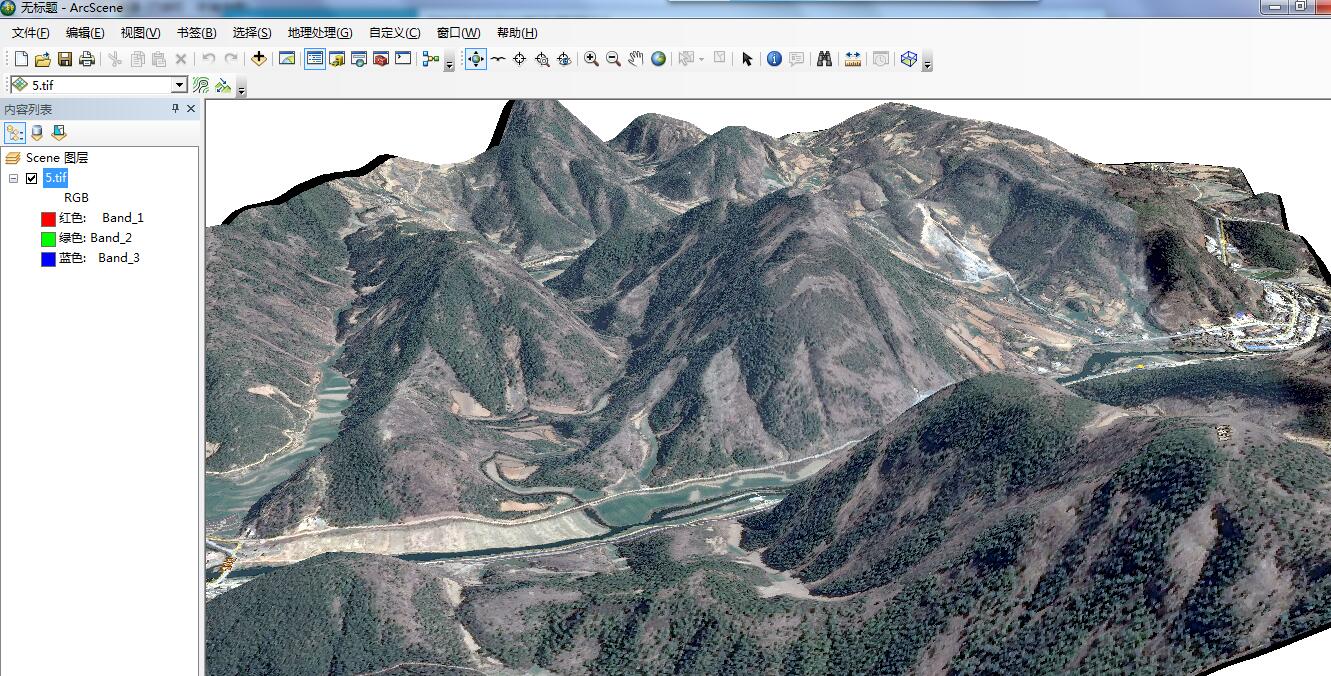Select the black arrow Select Elements tool
1331x676 pixels.
pyautogui.click(x=746, y=59)
